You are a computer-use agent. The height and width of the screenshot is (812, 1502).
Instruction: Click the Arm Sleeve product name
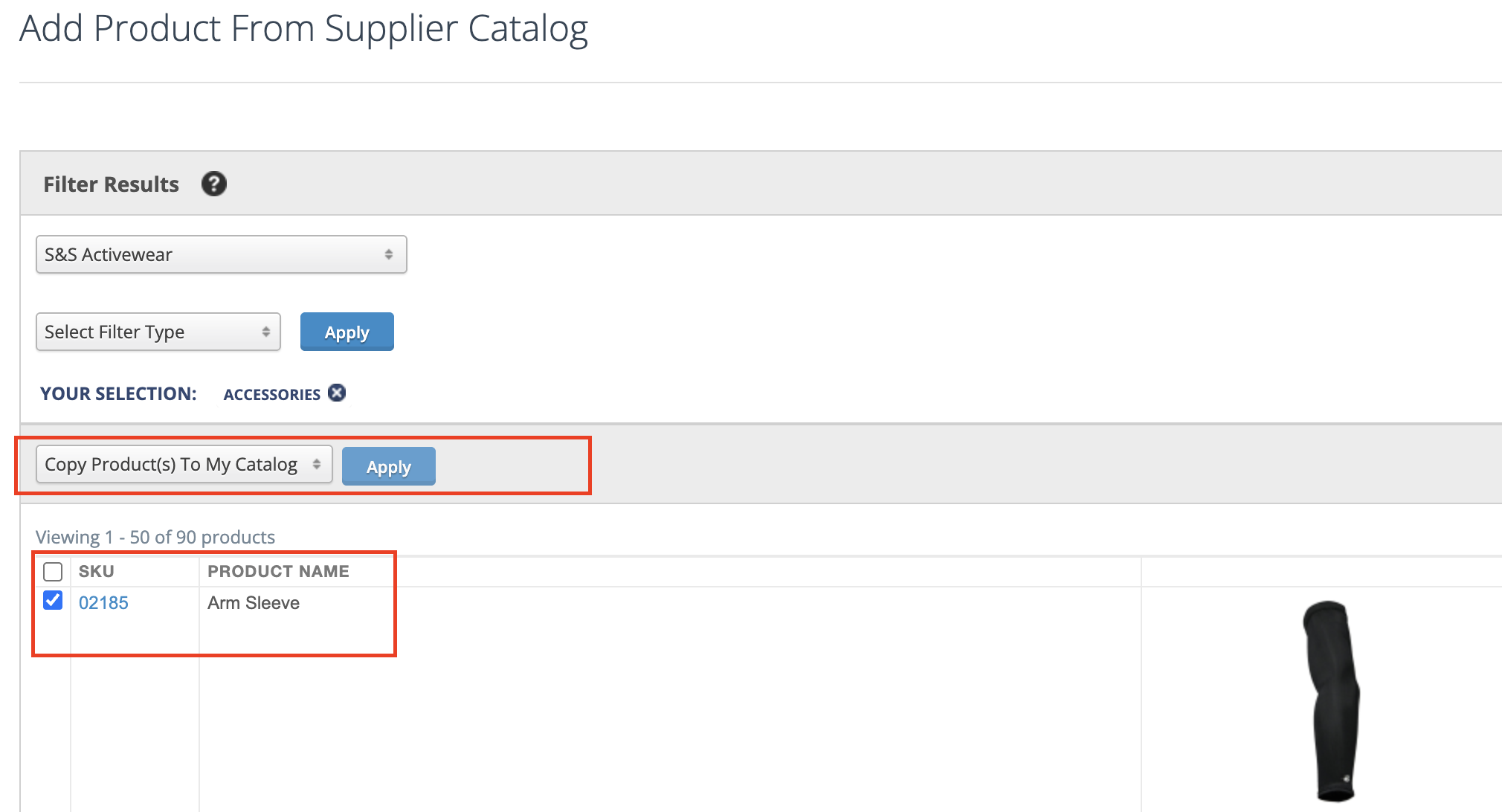click(254, 603)
